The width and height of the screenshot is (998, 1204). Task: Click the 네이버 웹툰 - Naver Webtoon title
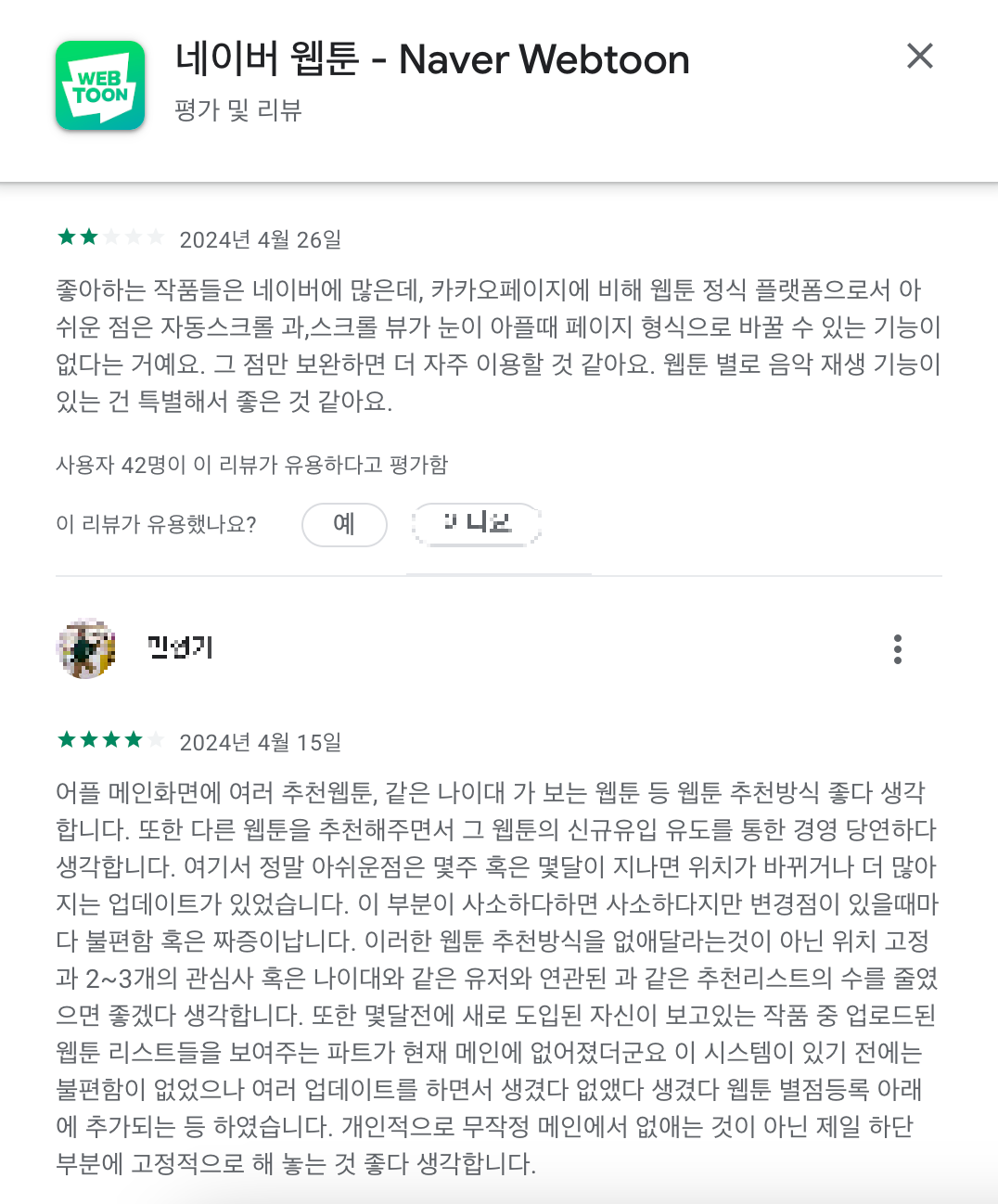click(x=432, y=59)
